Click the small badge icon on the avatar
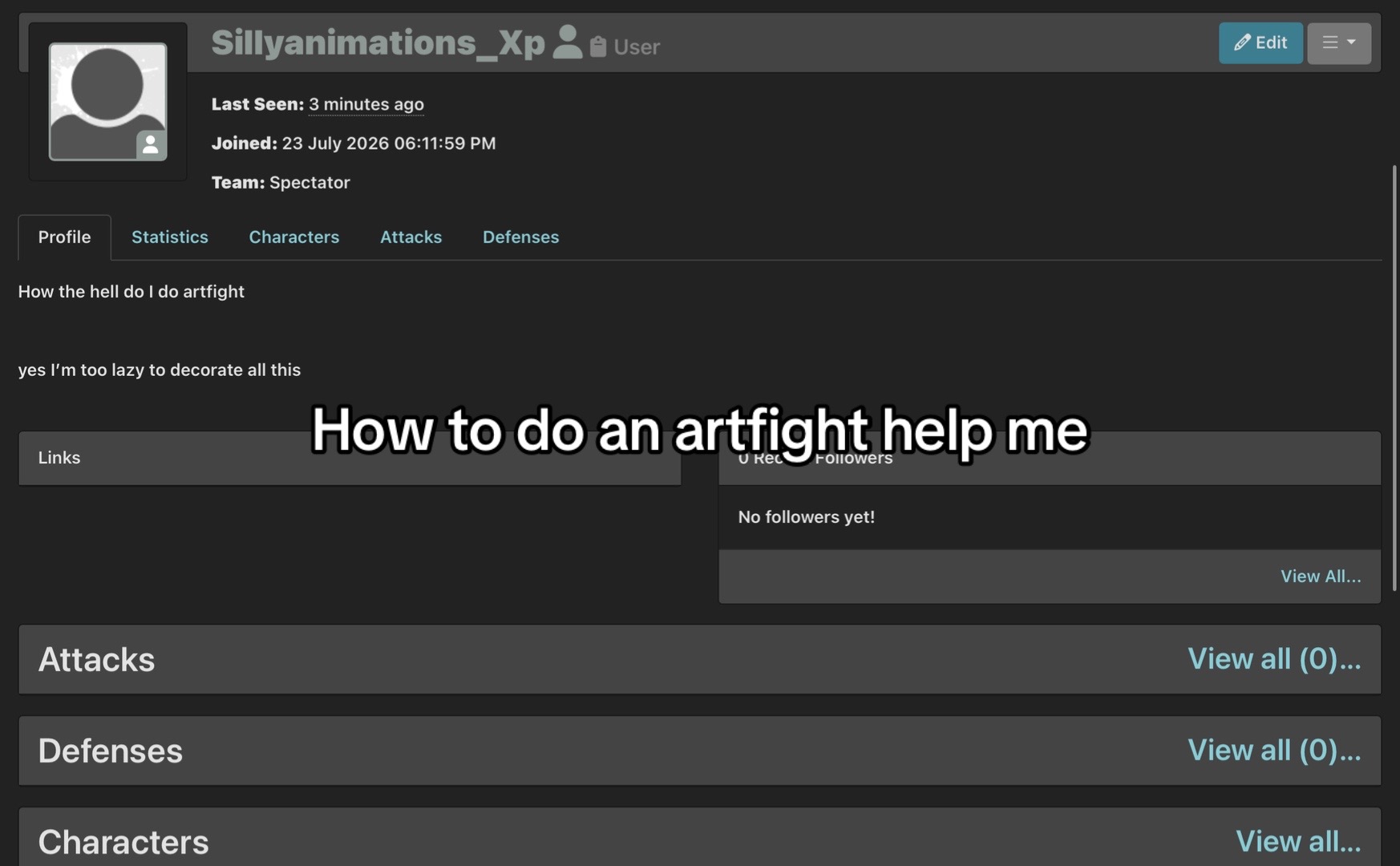The width and height of the screenshot is (1400, 866). click(150, 145)
